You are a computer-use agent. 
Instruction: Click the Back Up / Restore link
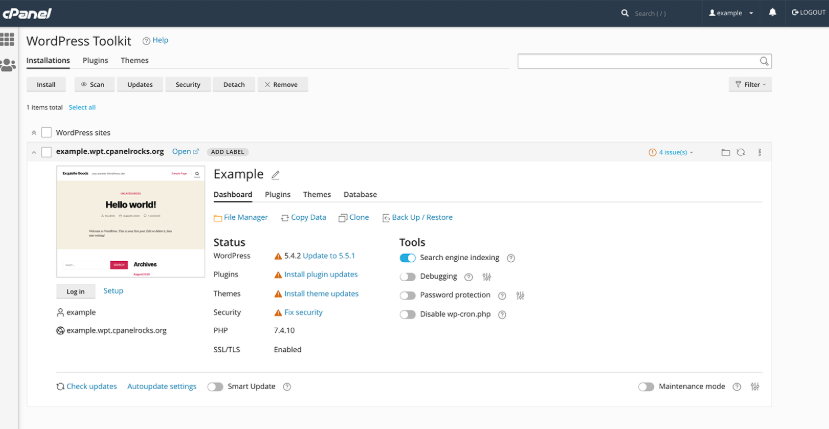417,217
